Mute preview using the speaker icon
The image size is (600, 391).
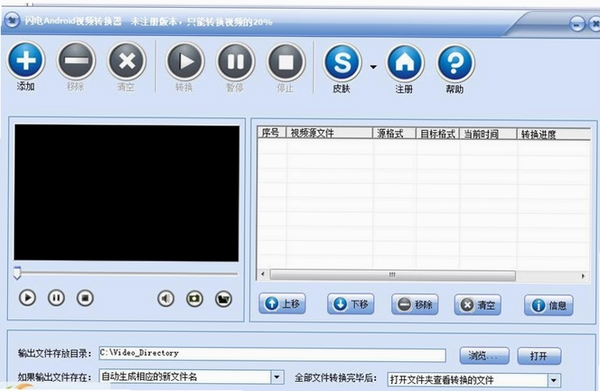(166, 298)
